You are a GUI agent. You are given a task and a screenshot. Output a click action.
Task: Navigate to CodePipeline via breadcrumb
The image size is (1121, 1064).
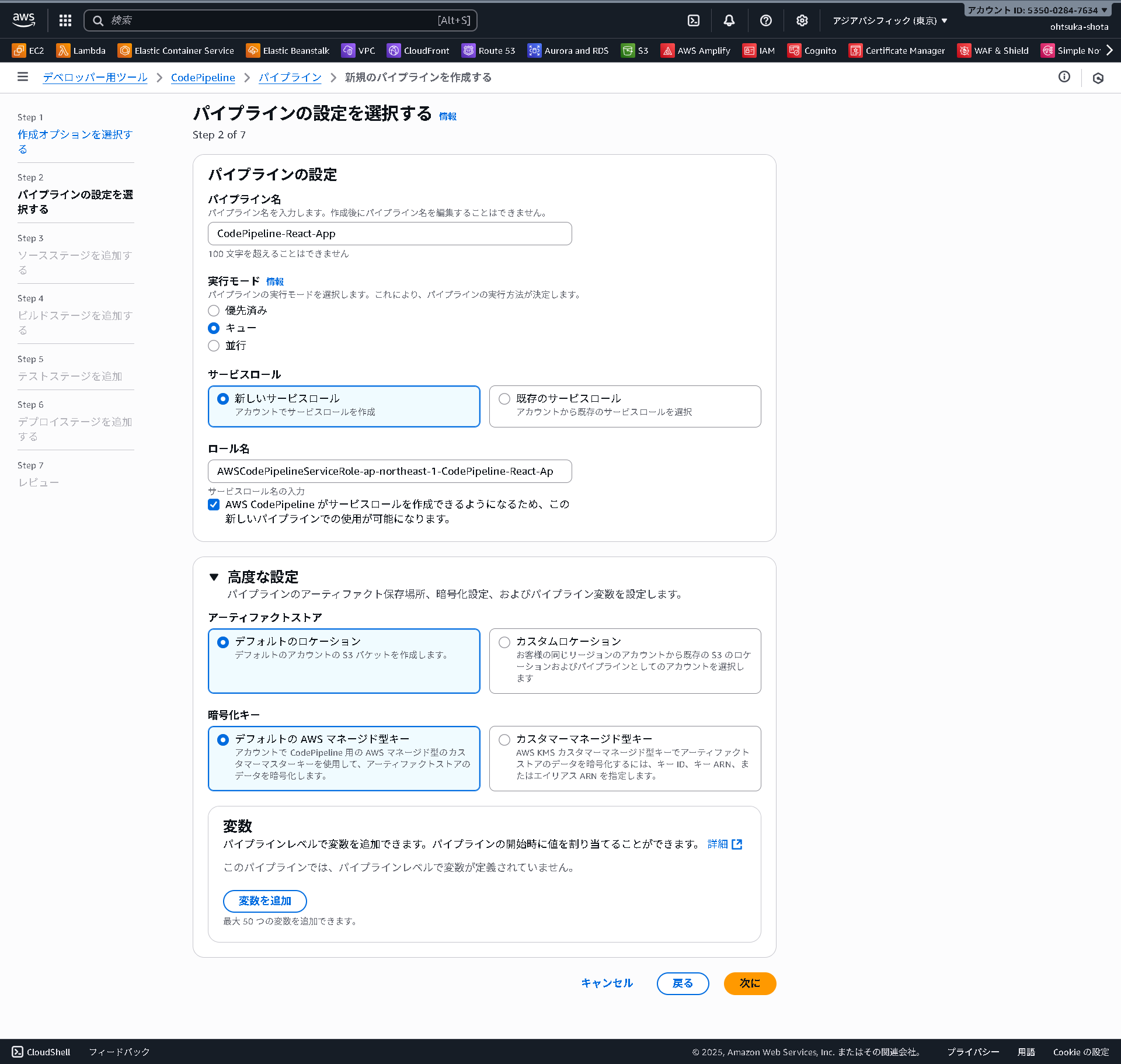click(203, 77)
